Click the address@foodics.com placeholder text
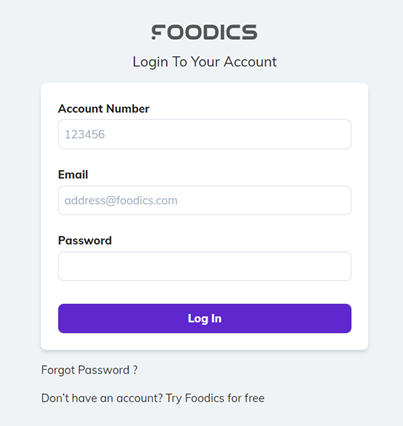Screen dimensions: 403x426 [x=121, y=200]
